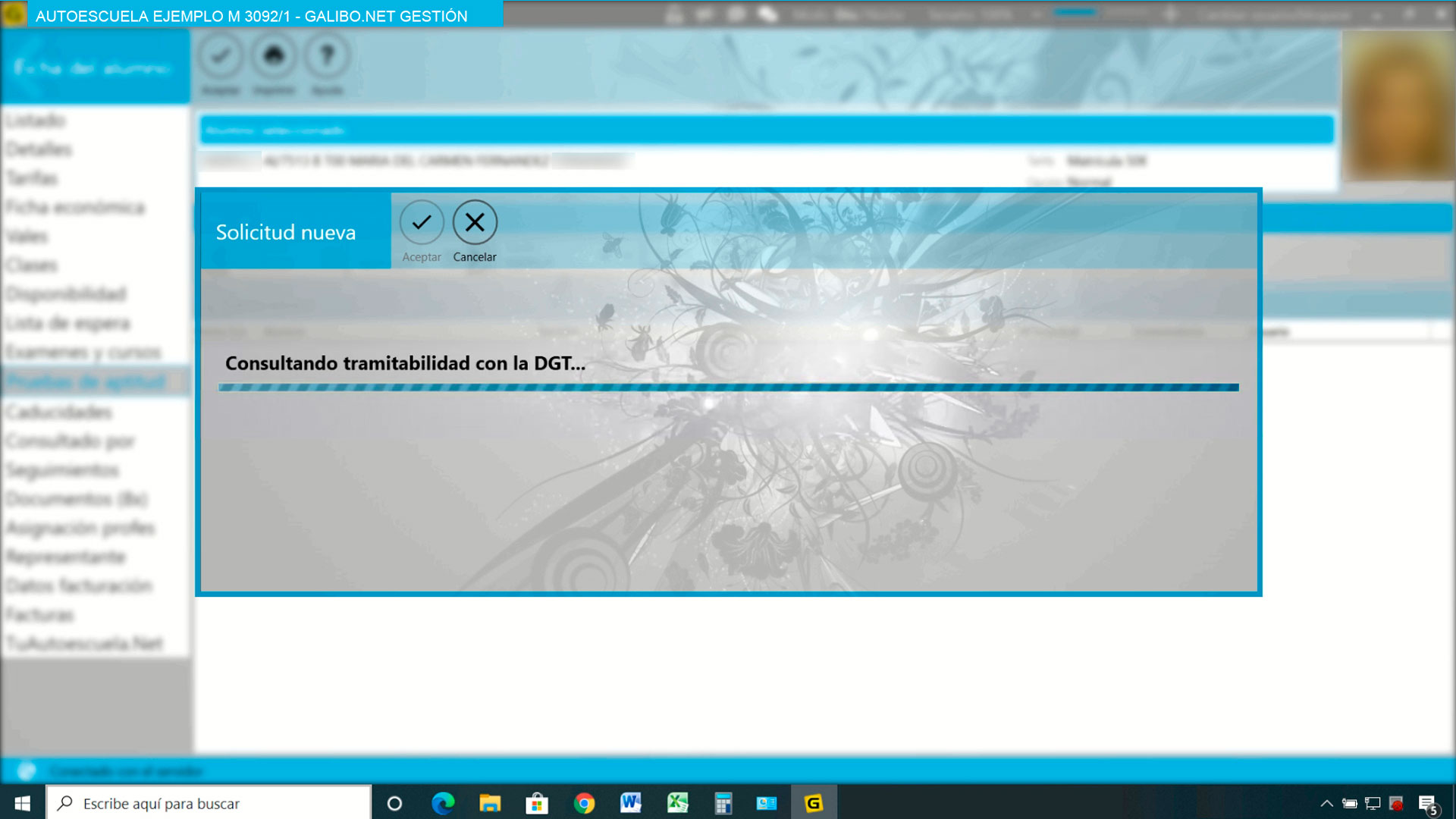This screenshot has width=1456, height=819.
Task: Click the Solicitud nueva dialog title
Action: (286, 232)
